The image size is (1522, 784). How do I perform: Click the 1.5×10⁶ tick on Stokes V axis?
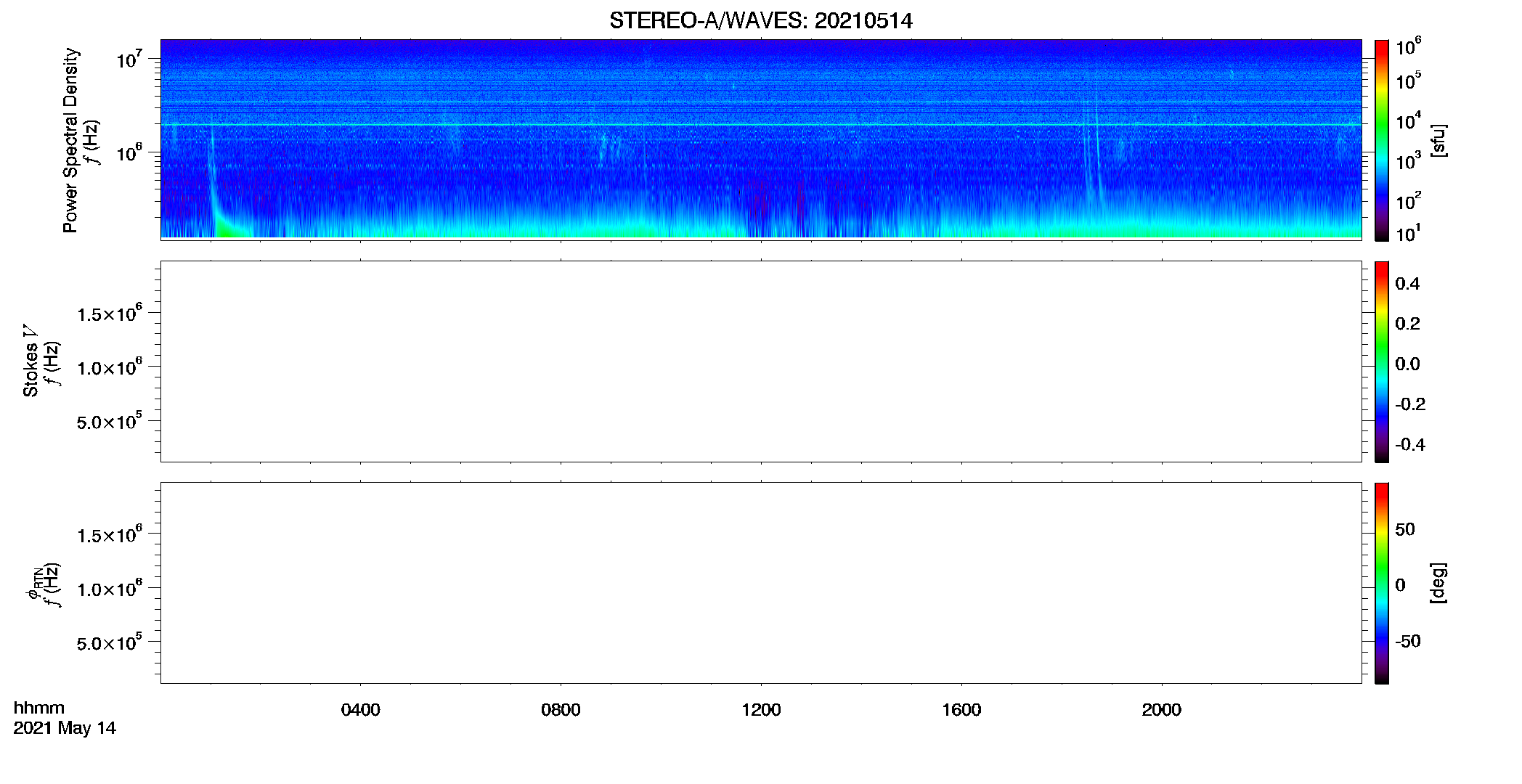tap(110, 313)
